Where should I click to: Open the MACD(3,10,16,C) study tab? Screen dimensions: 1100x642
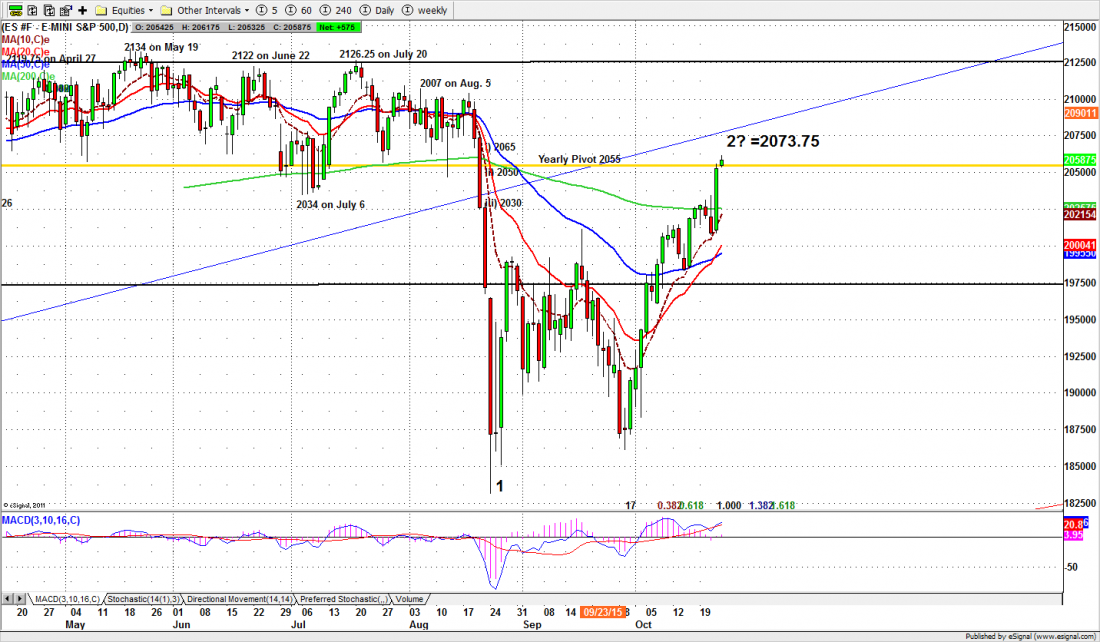65,597
